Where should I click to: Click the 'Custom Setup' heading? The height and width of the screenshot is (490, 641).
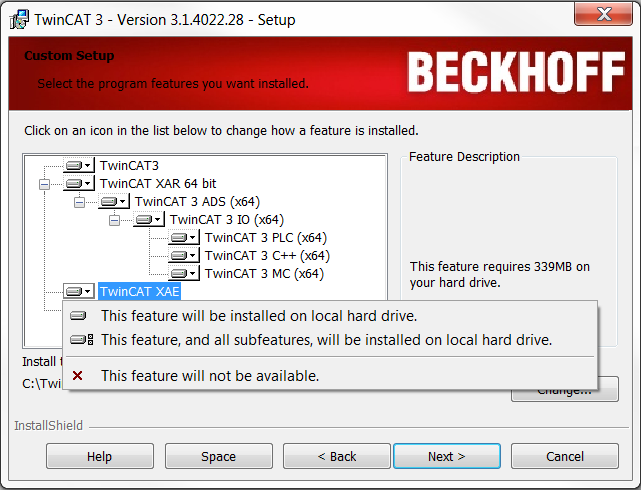point(69,56)
